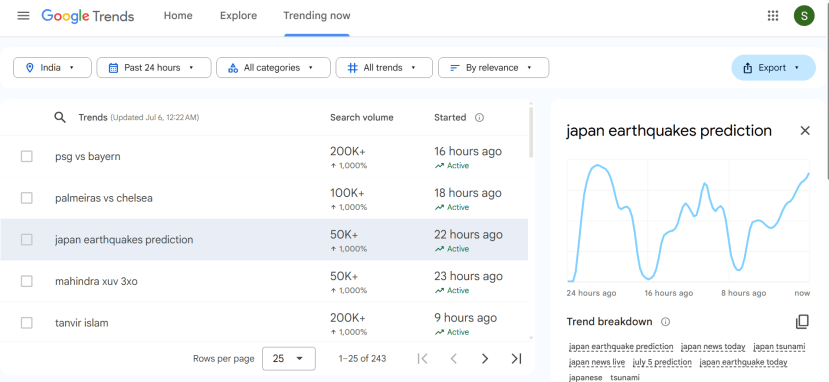Click the calendar icon in Past 24 hours filter
This screenshot has width=829, height=382.
pos(113,68)
